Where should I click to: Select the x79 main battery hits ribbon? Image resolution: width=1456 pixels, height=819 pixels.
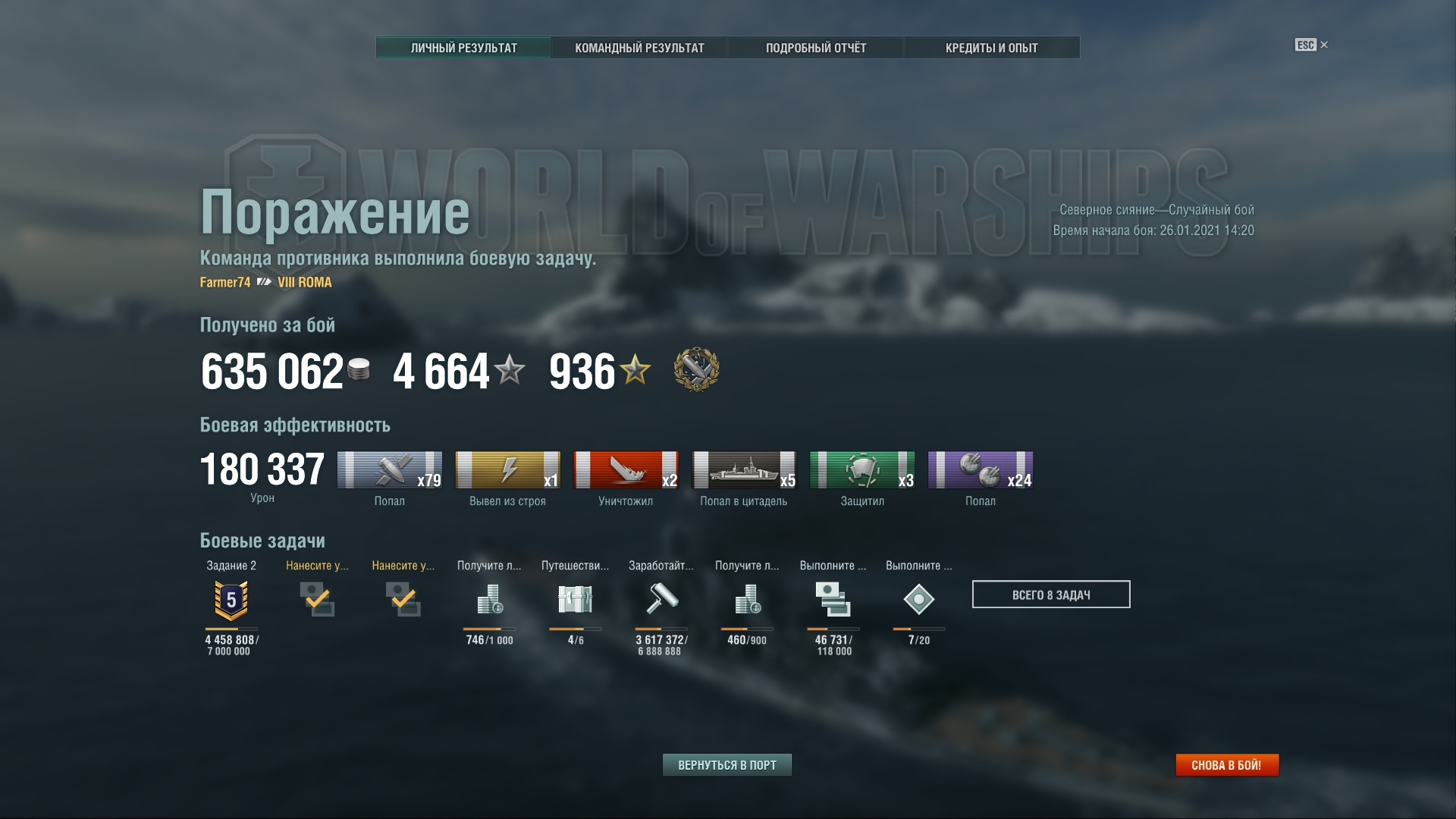tap(390, 470)
